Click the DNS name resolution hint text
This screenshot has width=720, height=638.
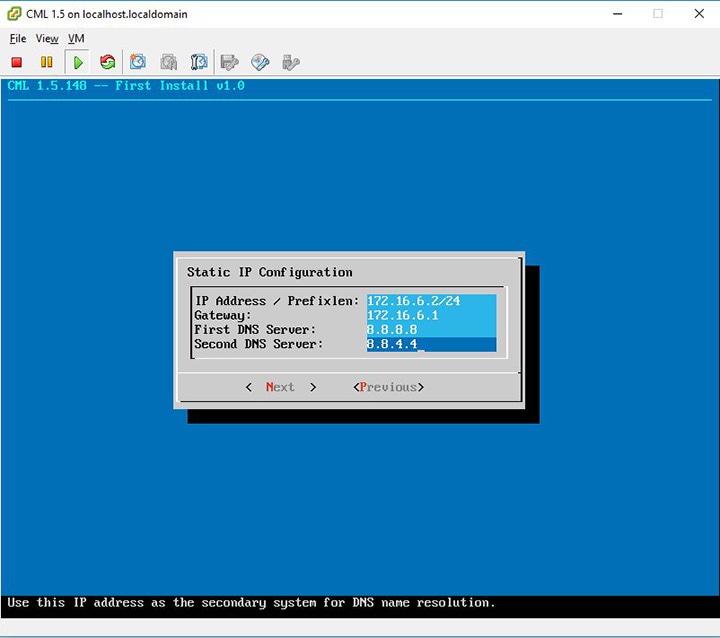(251, 603)
